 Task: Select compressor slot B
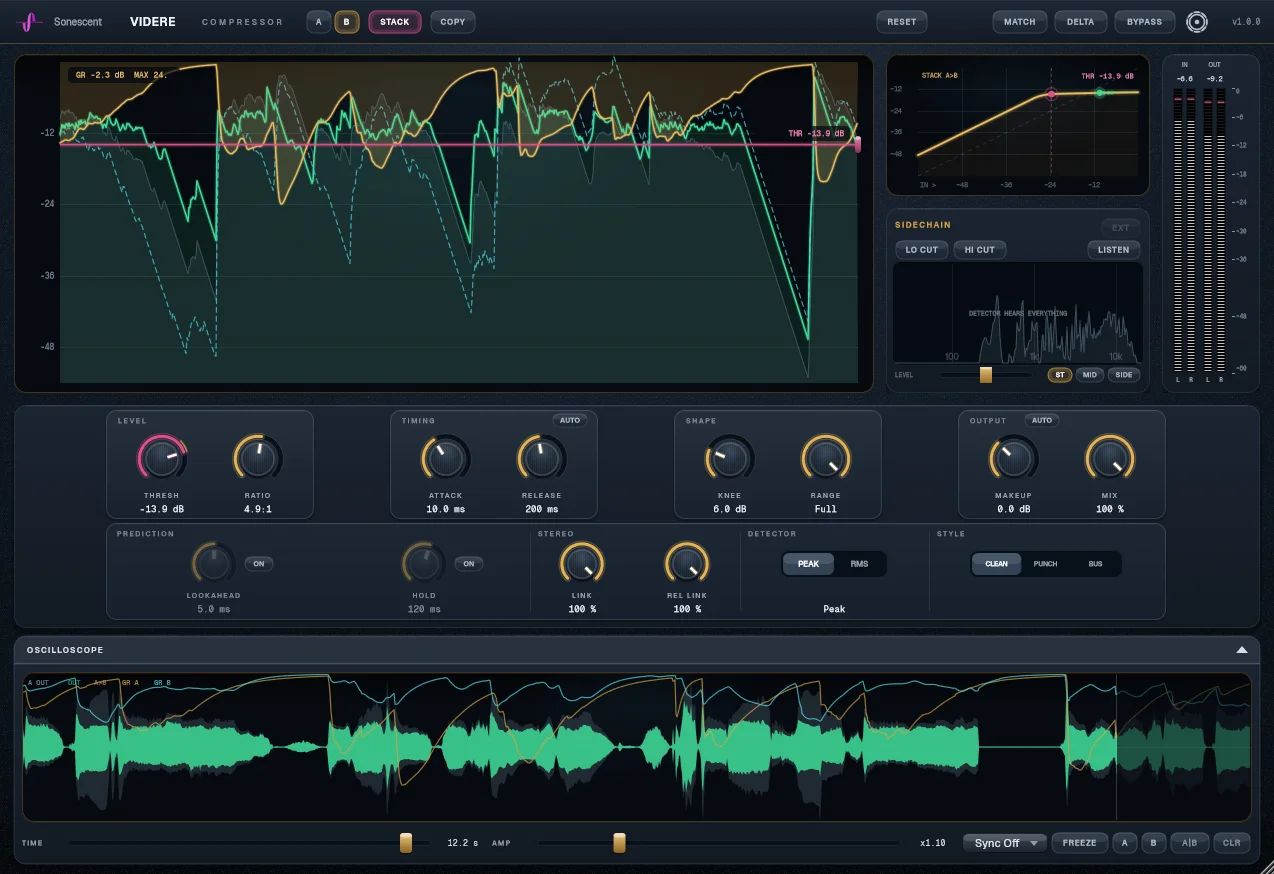[x=347, y=22]
